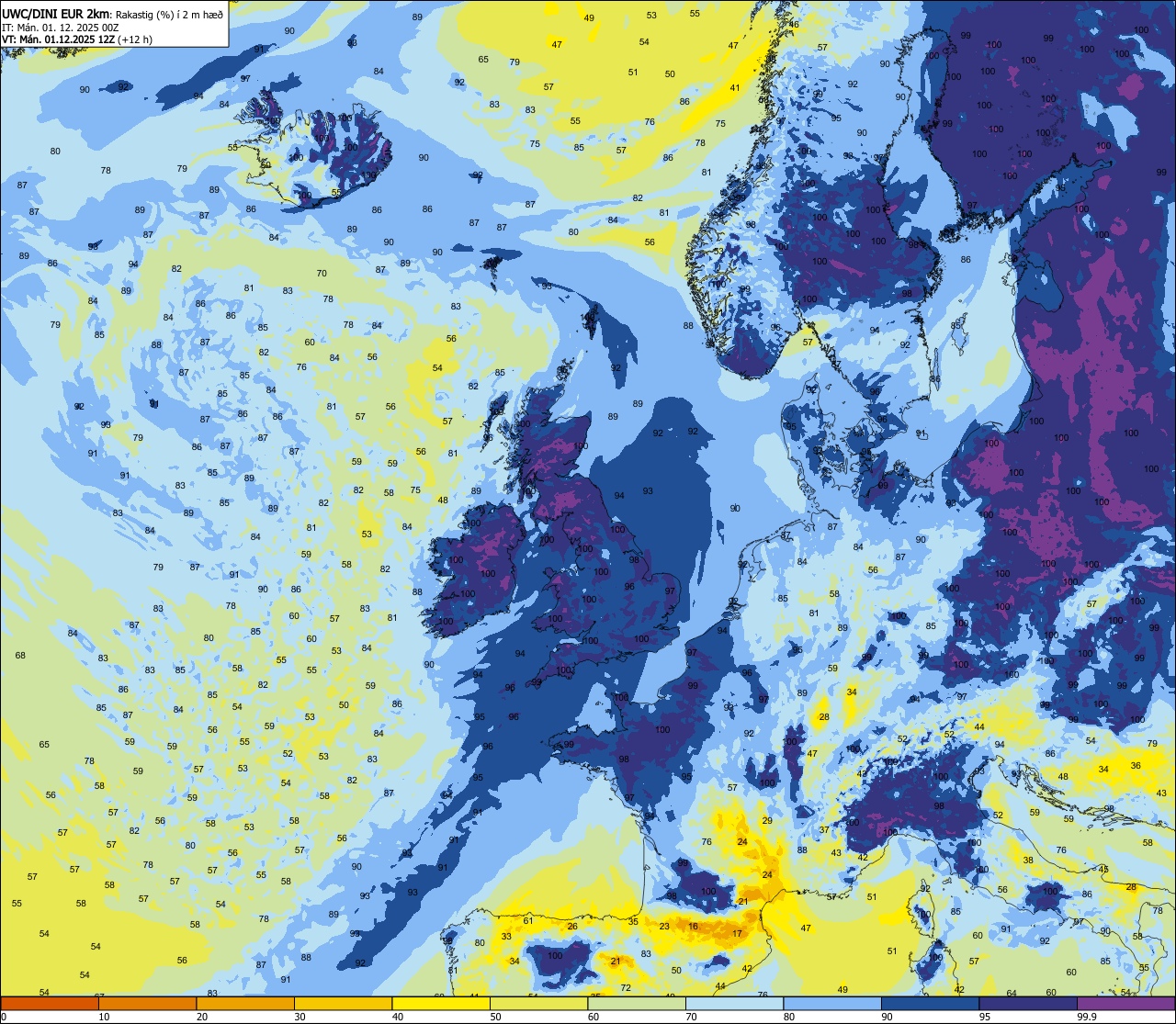1176x1024 pixels.
Task: Click the humidity value '29' on the map
Action: click(x=767, y=820)
